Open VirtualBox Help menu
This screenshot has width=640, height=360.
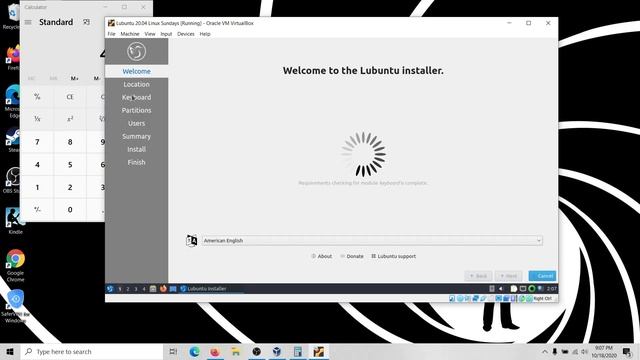[x=205, y=34]
